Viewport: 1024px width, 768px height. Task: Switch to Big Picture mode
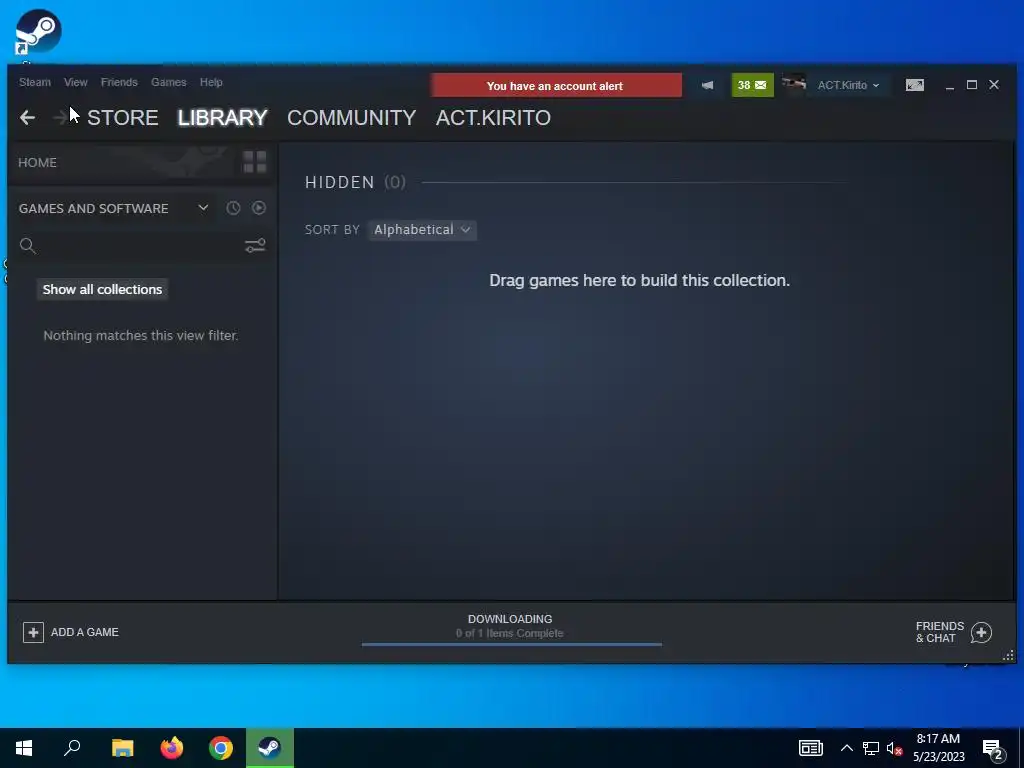click(914, 86)
